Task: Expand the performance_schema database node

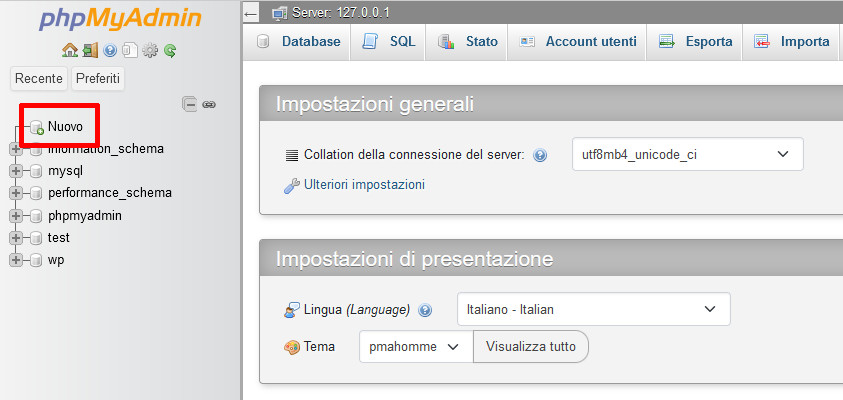Action: pyautogui.click(x=16, y=193)
